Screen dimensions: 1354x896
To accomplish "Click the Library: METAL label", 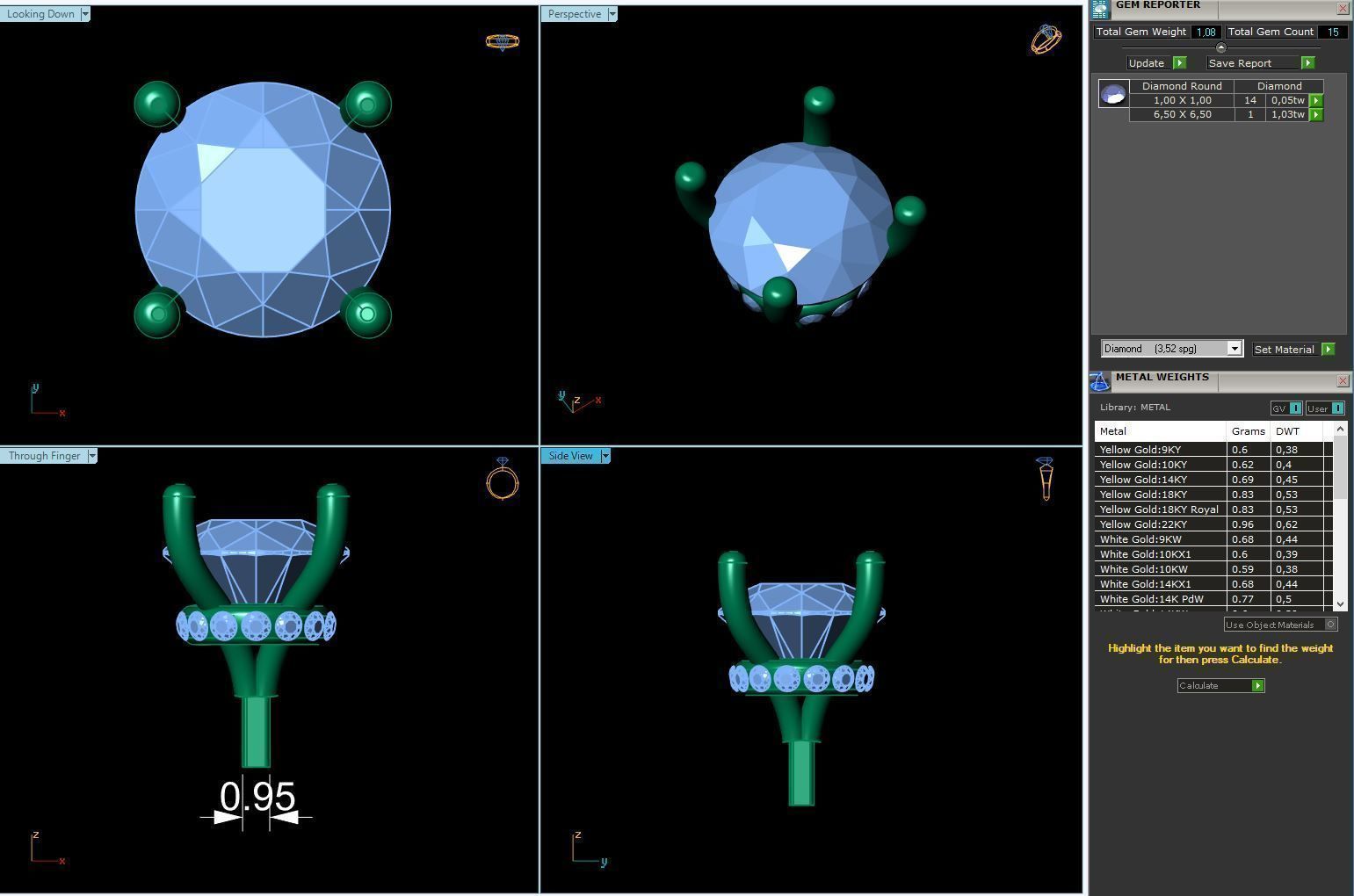I will pos(1135,407).
